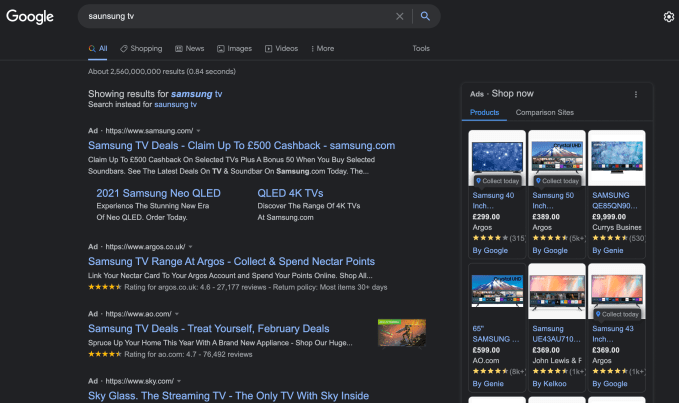Click 'Collect today' badge on Samsung 43 Inch

tap(617, 314)
